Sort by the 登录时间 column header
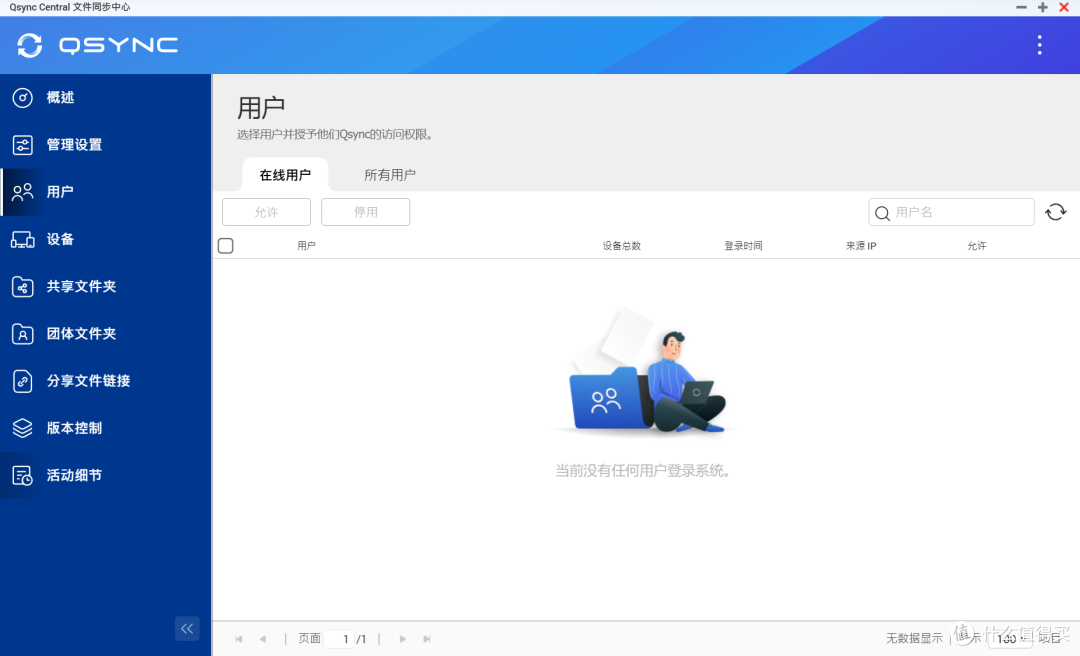Screen dimensions: 1080x656 coord(743,246)
